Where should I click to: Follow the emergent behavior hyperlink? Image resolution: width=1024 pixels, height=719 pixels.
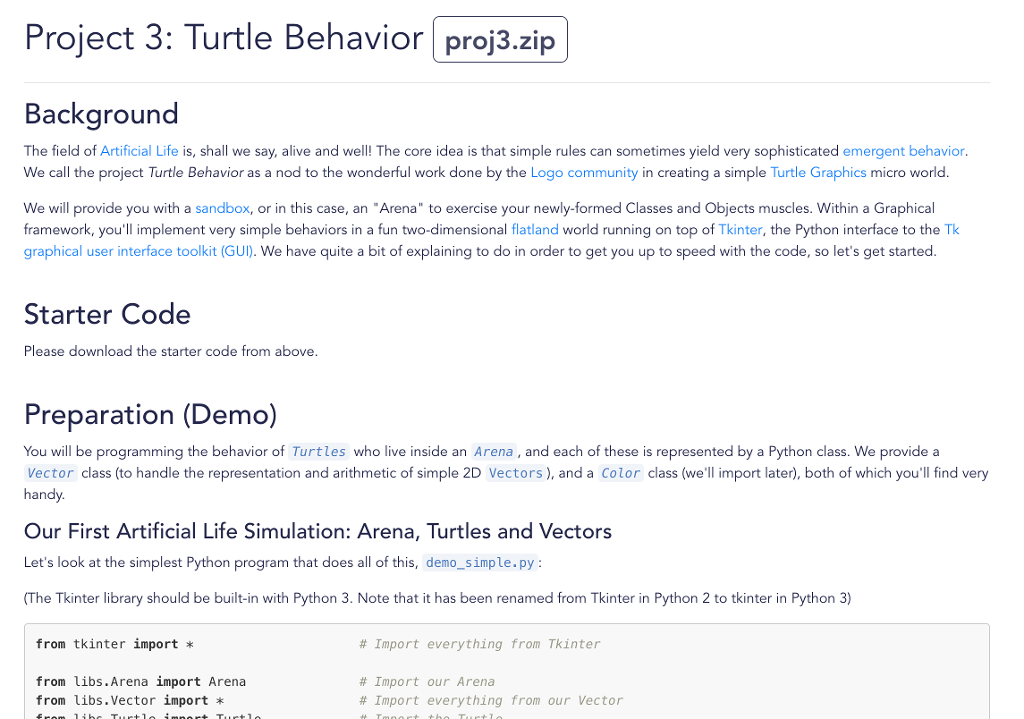coord(902,150)
